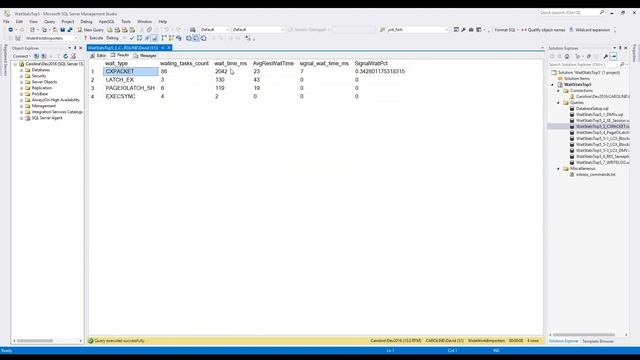Expand the Replication node
The width and height of the screenshot is (640, 360).
pyautogui.click(x=21, y=88)
